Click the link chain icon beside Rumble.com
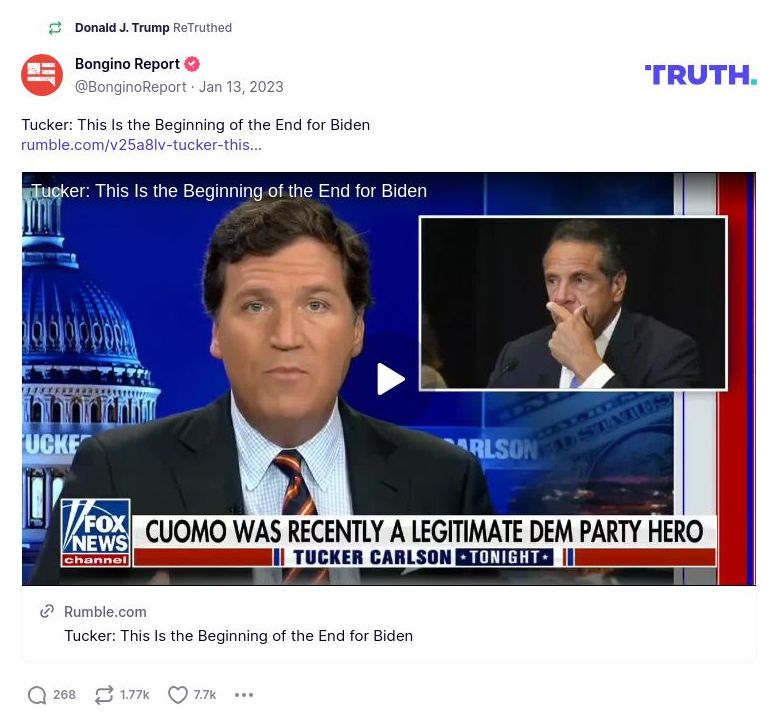Image resolution: width=778 pixels, height=725 pixels. [x=47, y=611]
